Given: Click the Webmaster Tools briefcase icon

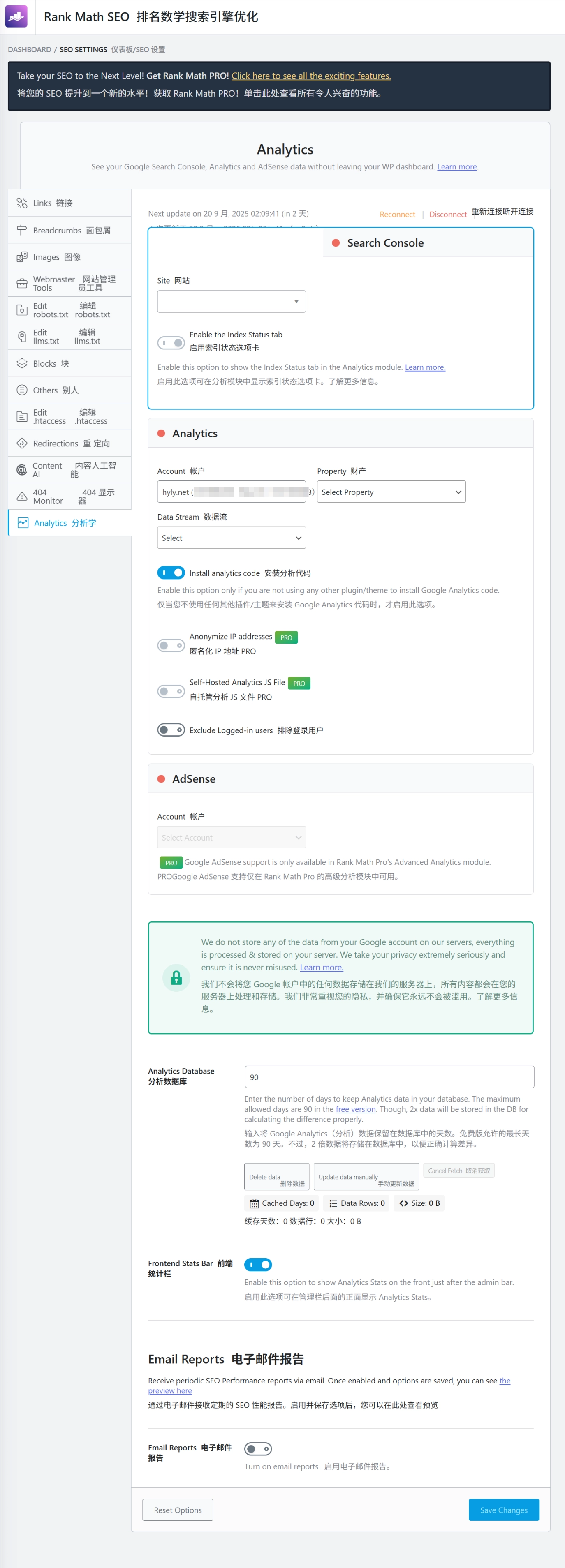Looking at the screenshot, I should [x=22, y=284].
